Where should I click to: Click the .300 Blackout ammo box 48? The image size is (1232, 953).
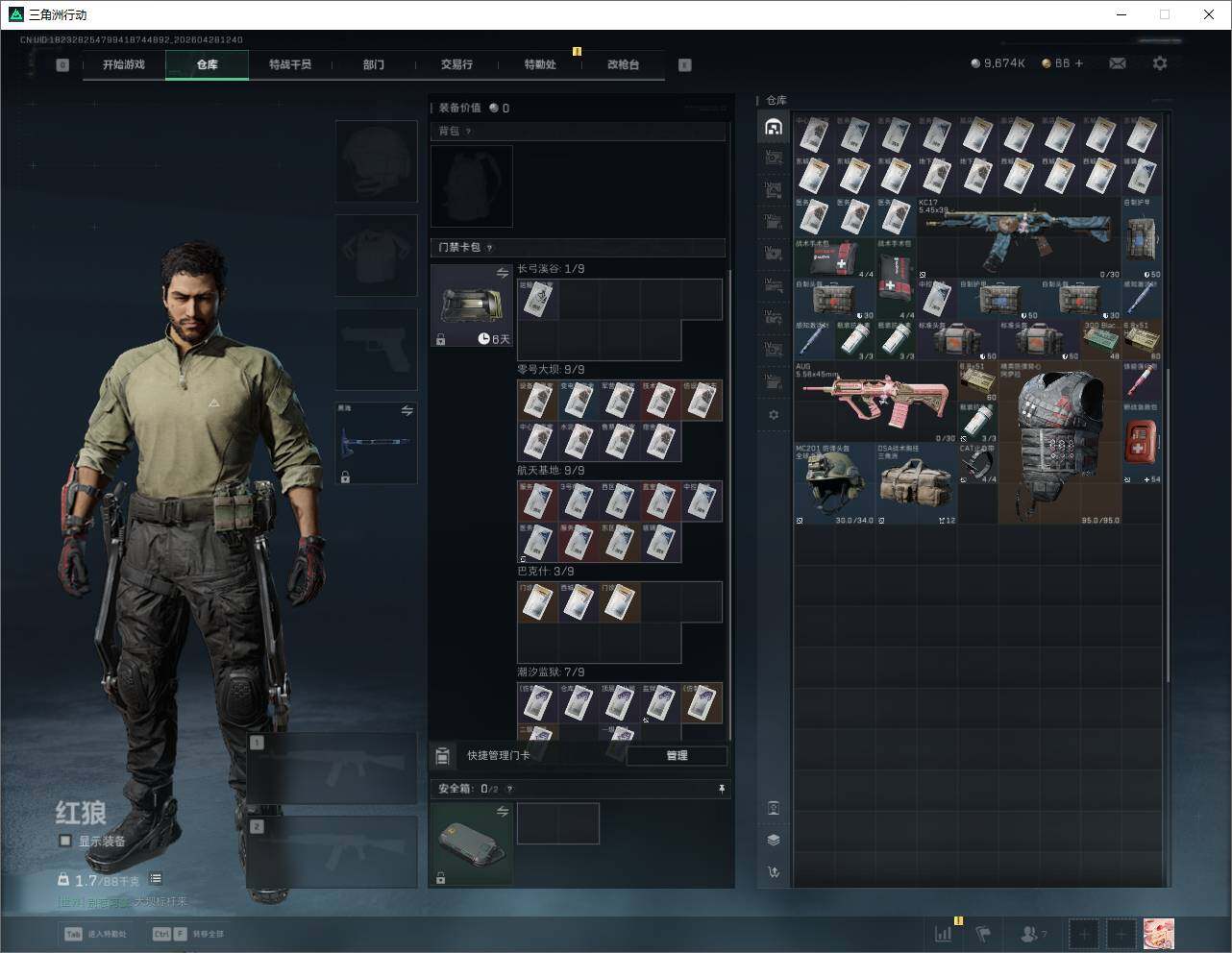click(x=1101, y=340)
